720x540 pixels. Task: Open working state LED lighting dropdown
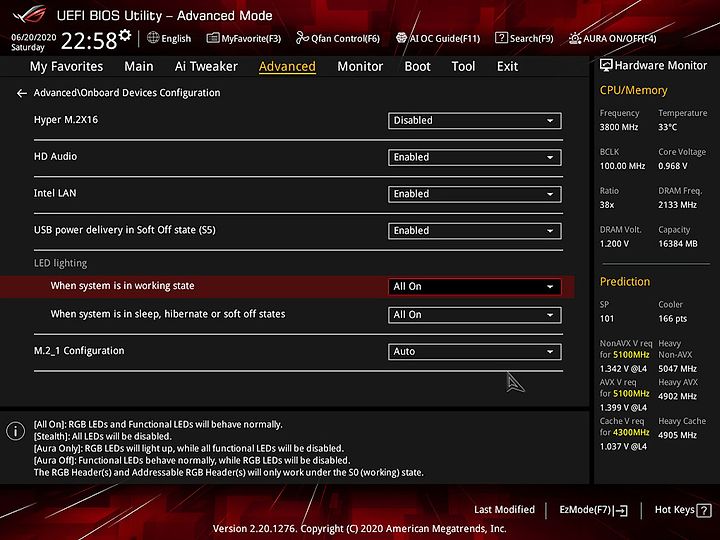(x=474, y=287)
